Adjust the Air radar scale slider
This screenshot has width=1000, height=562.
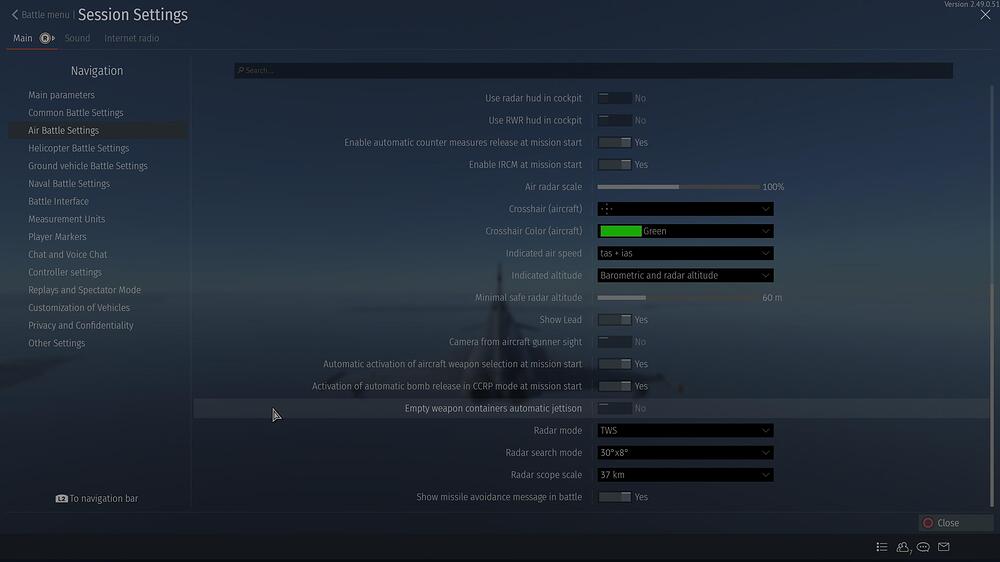click(x=678, y=187)
